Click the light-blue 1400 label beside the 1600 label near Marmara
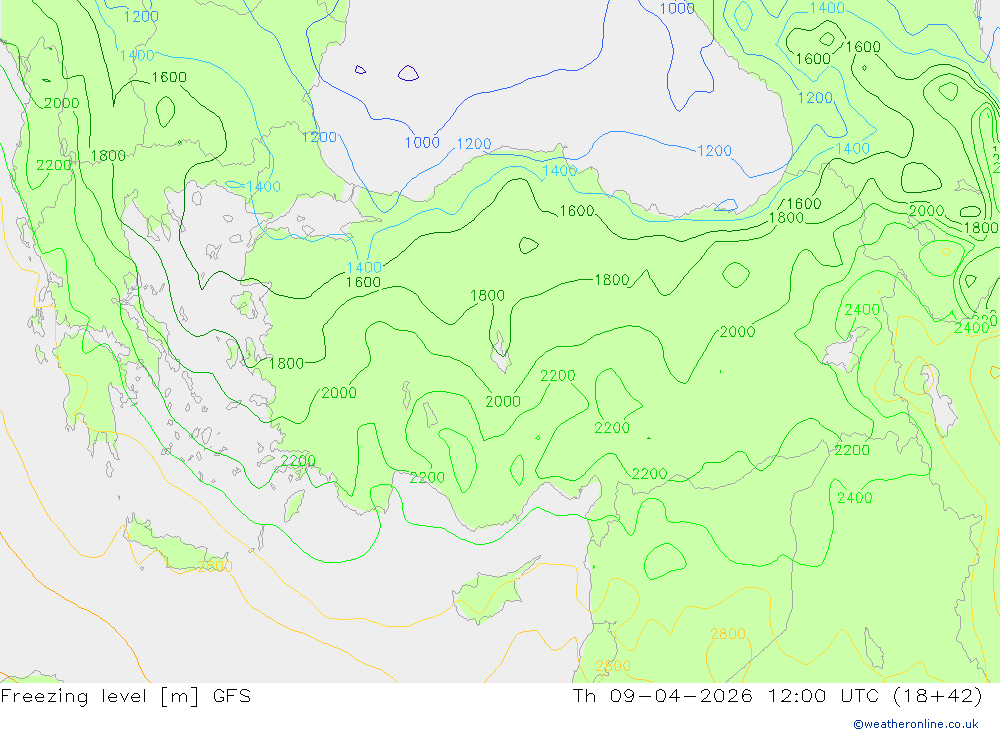 click(x=364, y=267)
